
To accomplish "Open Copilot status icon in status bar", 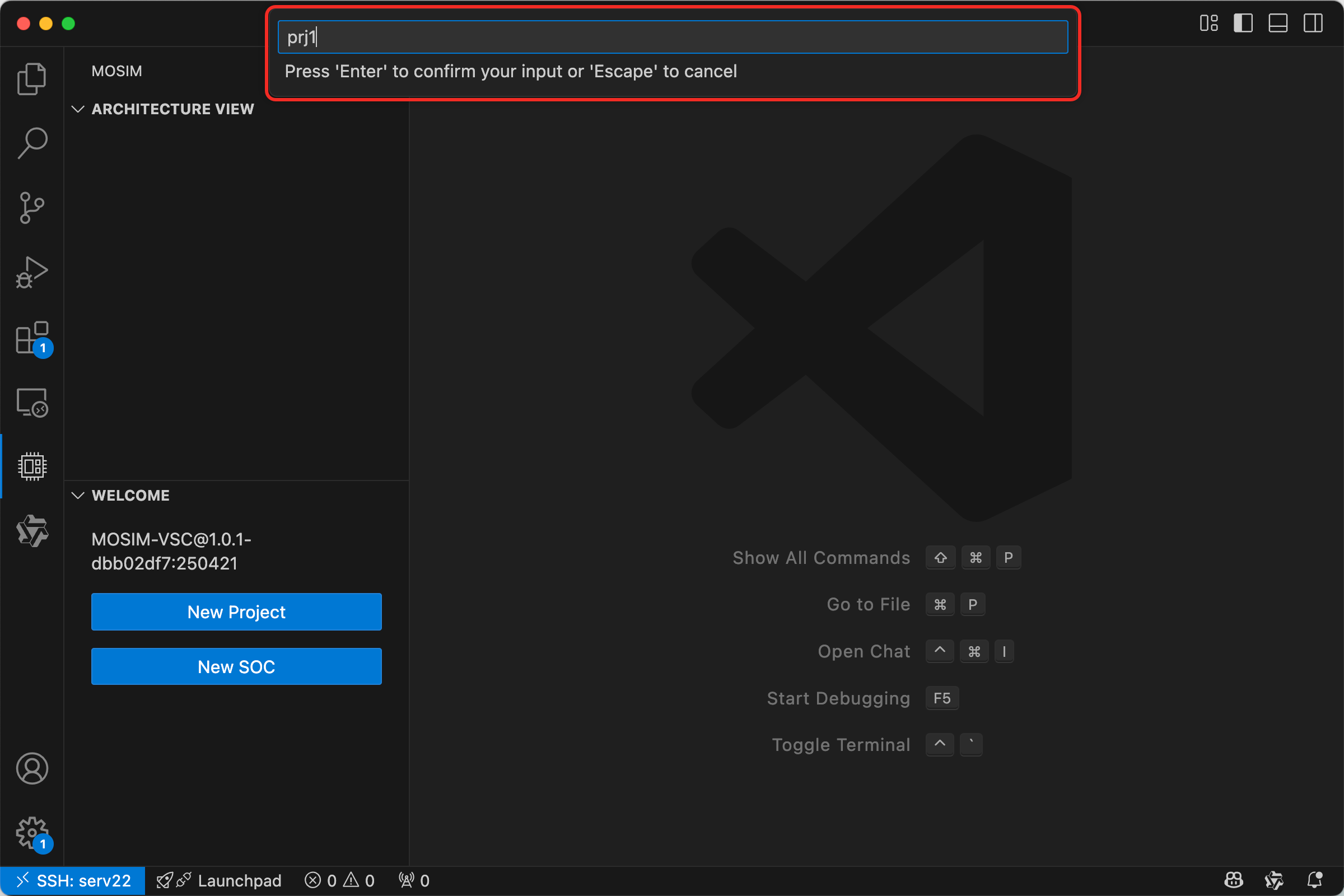I will click(1234, 880).
